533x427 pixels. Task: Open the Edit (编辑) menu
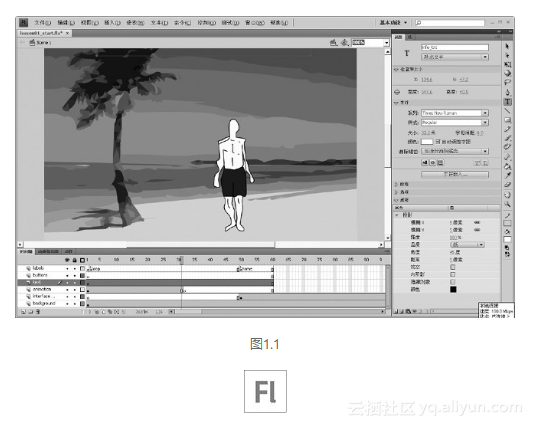tap(66, 22)
